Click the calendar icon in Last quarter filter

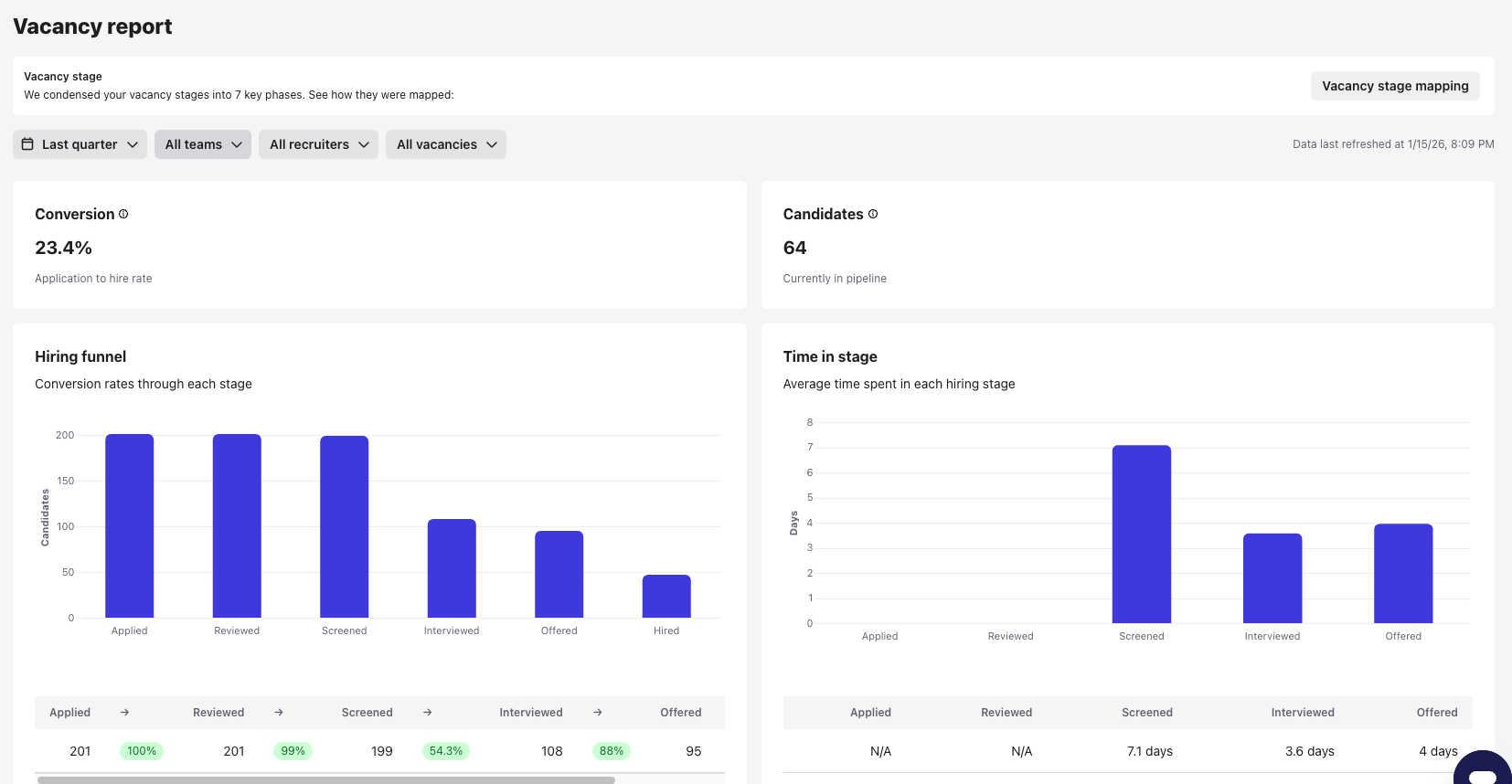27,144
